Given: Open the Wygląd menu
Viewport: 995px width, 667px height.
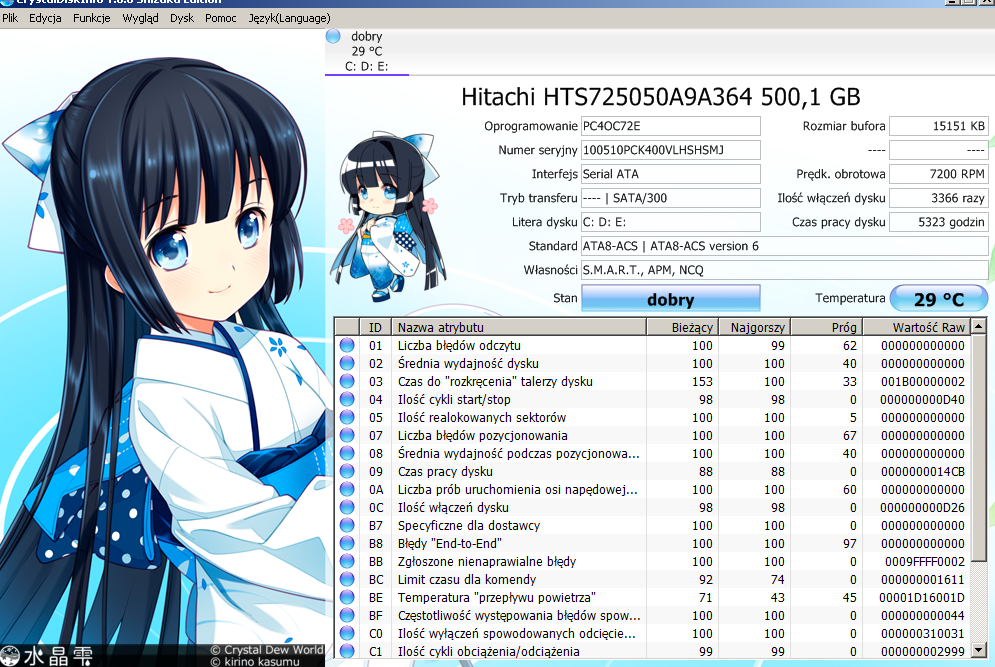Looking at the screenshot, I should [140, 18].
